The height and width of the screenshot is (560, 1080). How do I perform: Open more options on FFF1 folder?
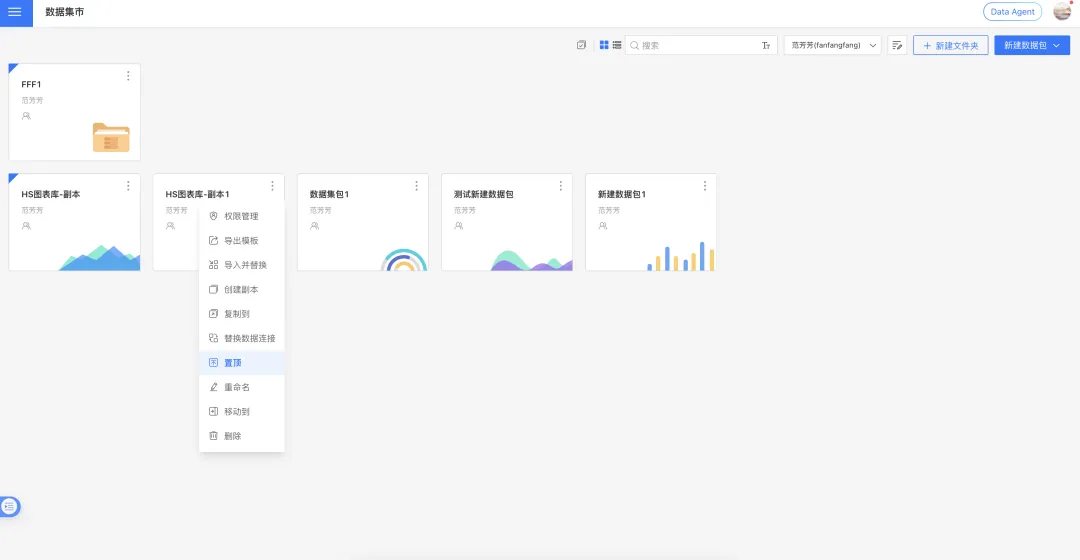click(x=128, y=76)
